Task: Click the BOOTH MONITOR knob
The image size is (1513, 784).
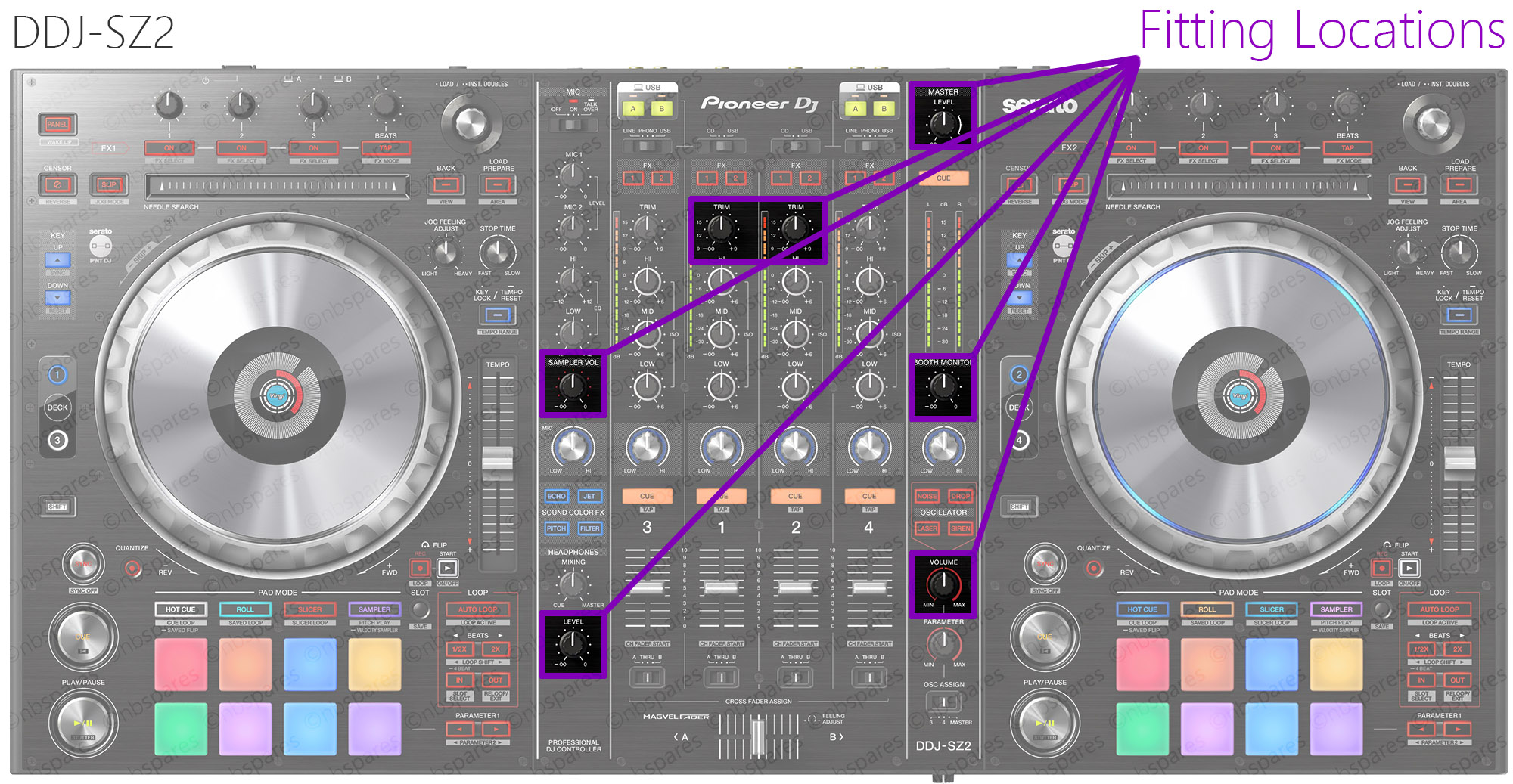Action: 943,386
